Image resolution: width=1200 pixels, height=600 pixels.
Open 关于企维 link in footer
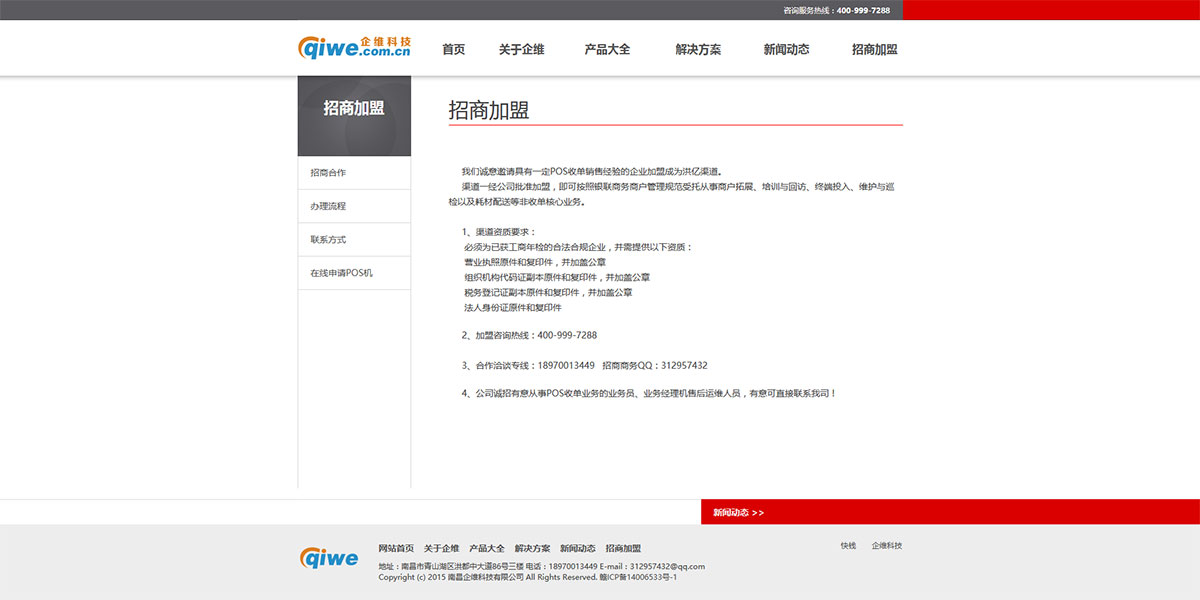click(x=441, y=548)
